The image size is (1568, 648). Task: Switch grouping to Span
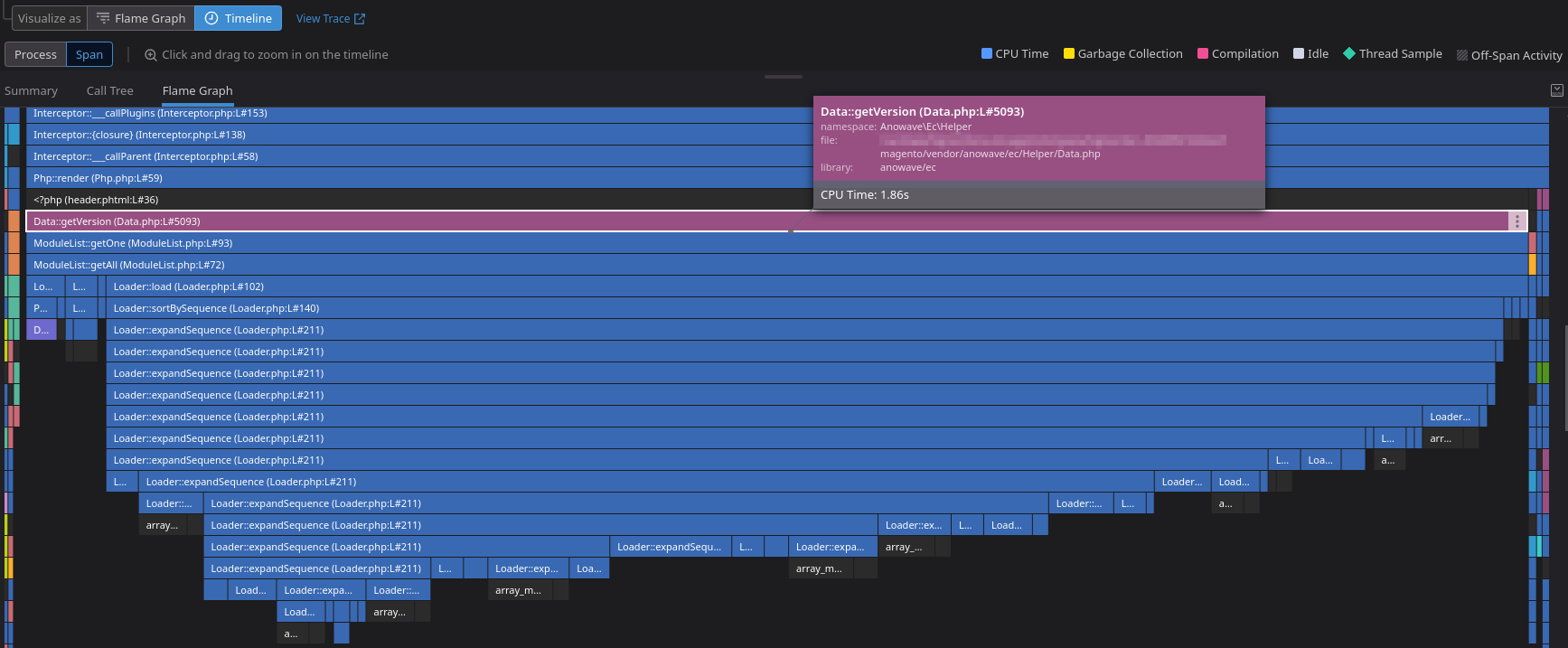click(89, 55)
